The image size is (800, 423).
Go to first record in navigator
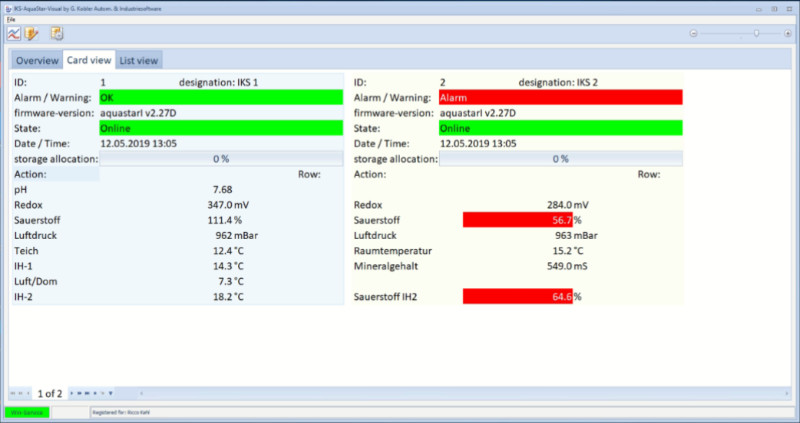(13, 393)
